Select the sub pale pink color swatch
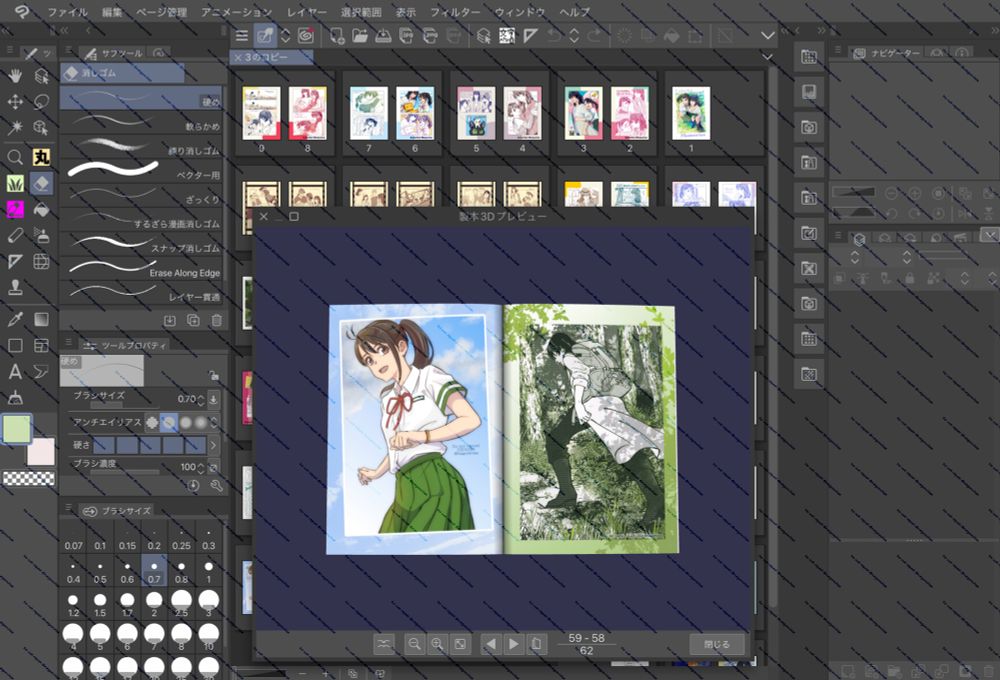Viewport: 1000px width, 680px height. point(41,452)
